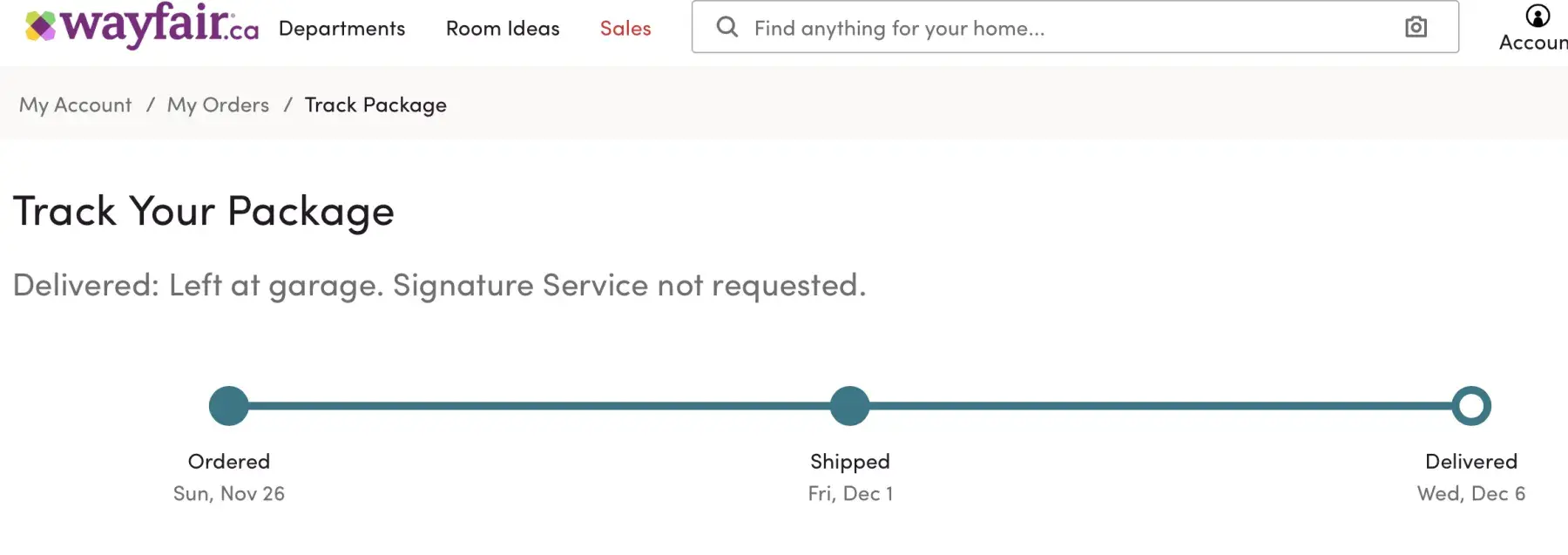Click the progress bar between Ordered and Shipped
Image resolution: width=1568 pixels, height=555 pixels.
540,406
